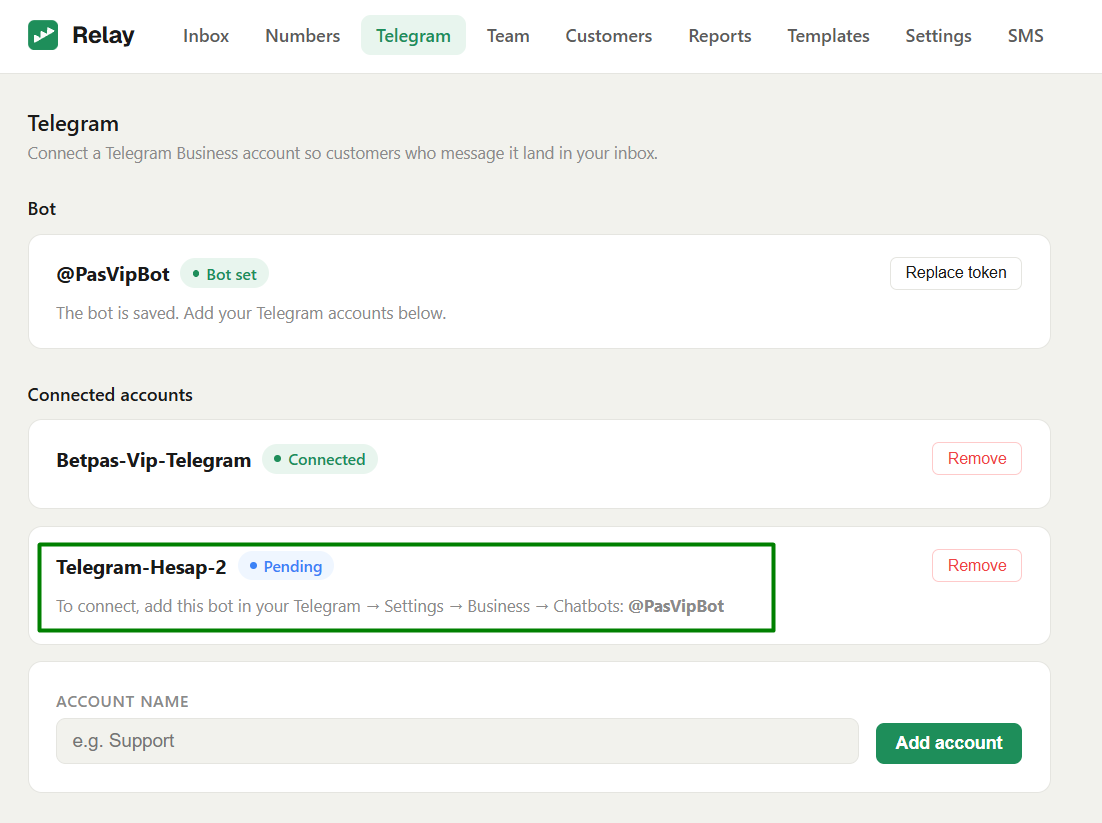Switch to the Customers tab
This screenshot has height=823, width=1102.
point(609,36)
